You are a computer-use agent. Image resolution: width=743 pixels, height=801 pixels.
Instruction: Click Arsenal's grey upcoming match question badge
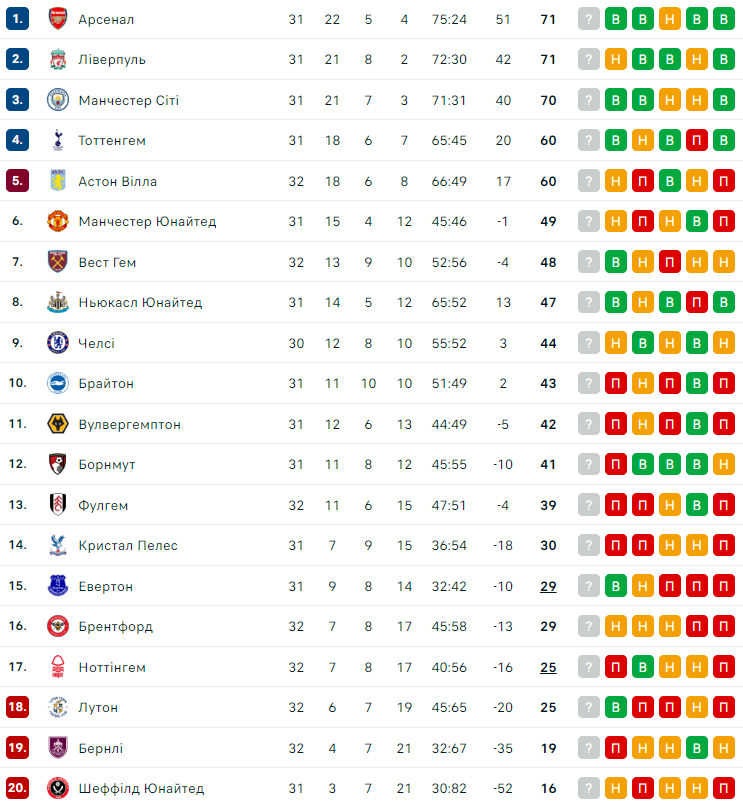pyautogui.click(x=589, y=19)
